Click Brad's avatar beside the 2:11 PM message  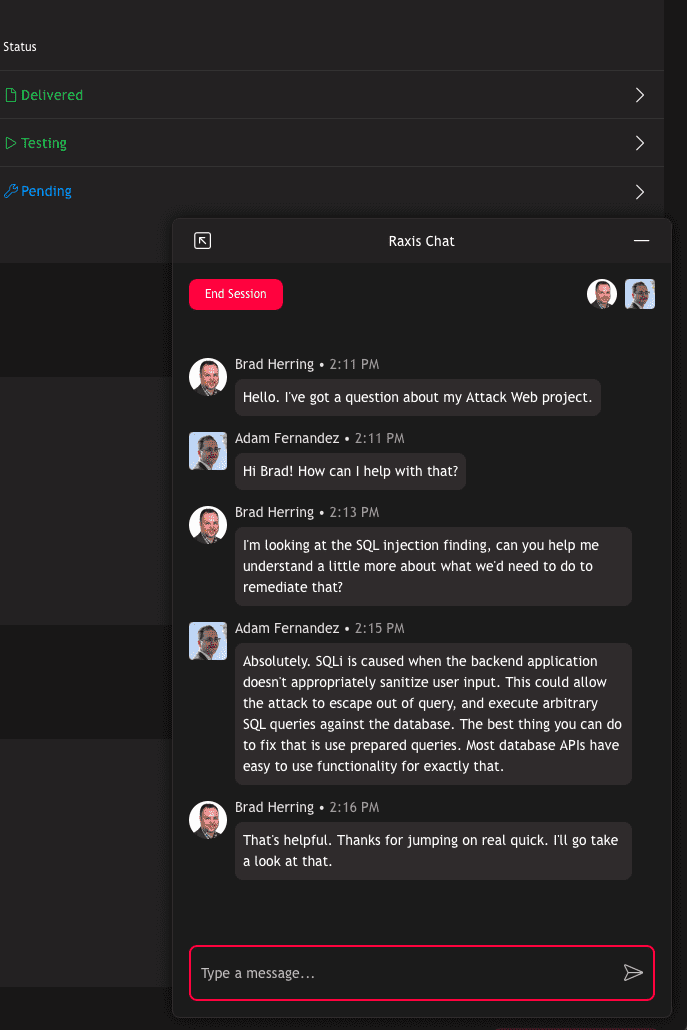coord(208,377)
